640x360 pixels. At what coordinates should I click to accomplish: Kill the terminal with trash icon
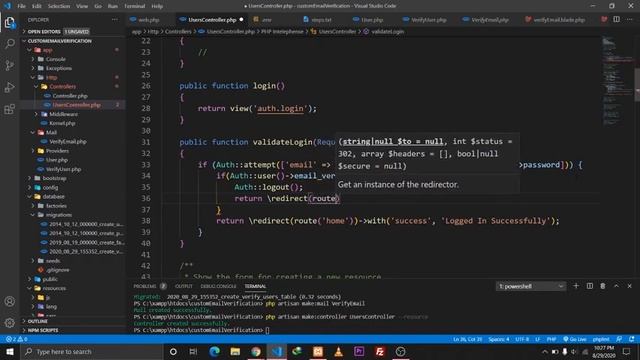click(603, 286)
